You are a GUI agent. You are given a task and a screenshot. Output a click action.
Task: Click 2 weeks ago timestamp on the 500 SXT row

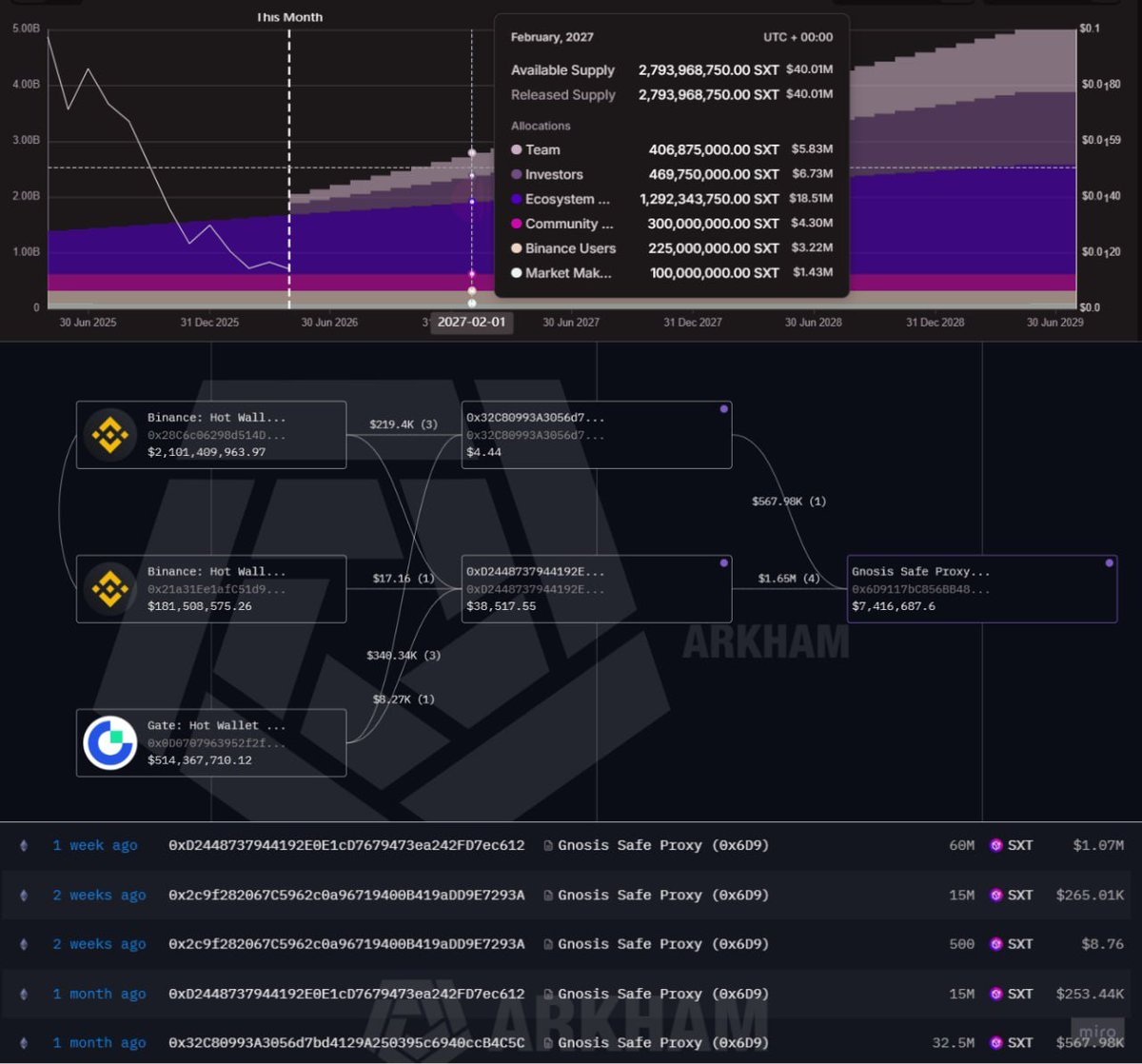pos(100,944)
